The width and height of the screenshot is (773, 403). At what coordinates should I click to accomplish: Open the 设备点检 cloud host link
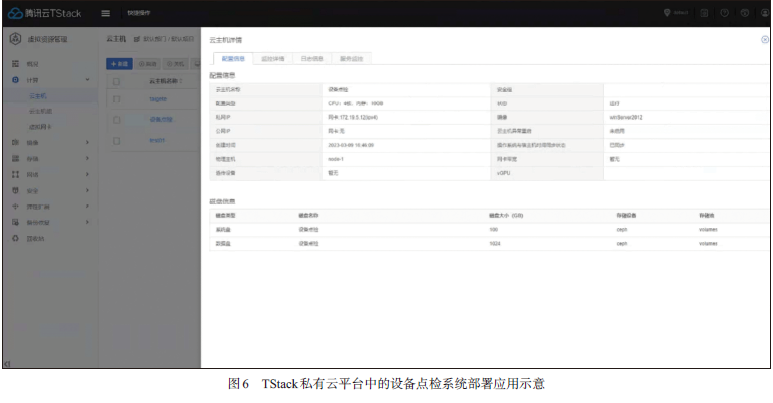(x=161, y=119)
